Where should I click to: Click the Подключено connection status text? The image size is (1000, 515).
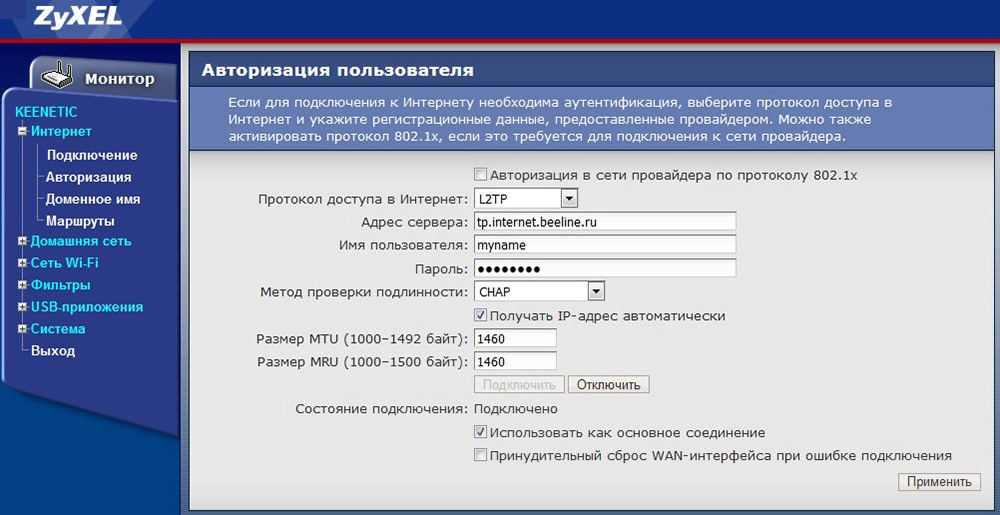[x=517, y=409]
